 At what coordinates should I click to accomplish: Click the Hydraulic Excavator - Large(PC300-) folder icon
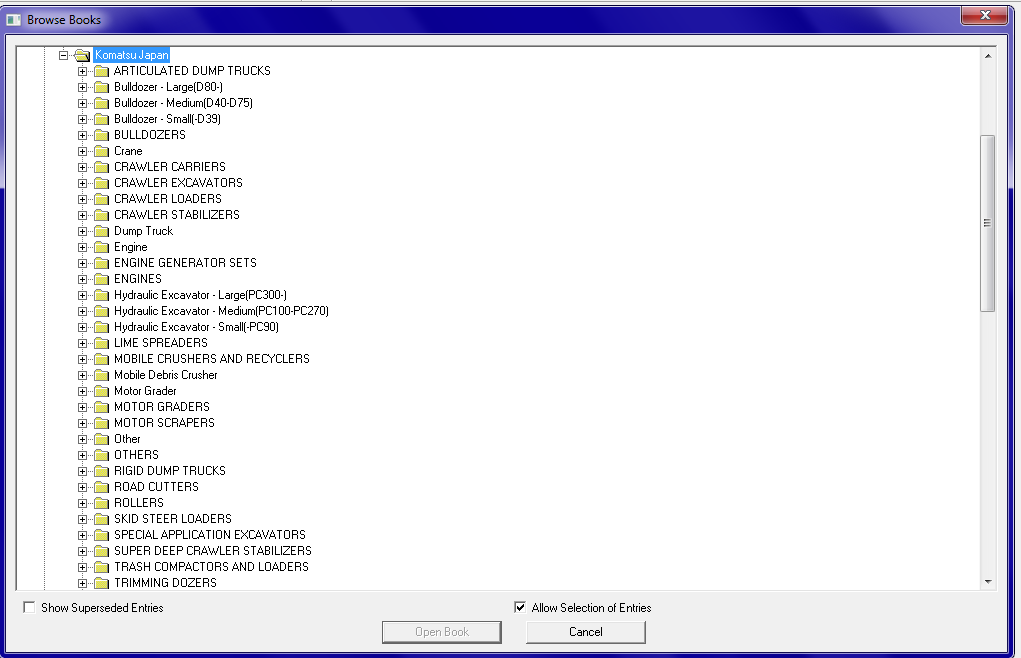pyautogui.click(x=101, y=295)
